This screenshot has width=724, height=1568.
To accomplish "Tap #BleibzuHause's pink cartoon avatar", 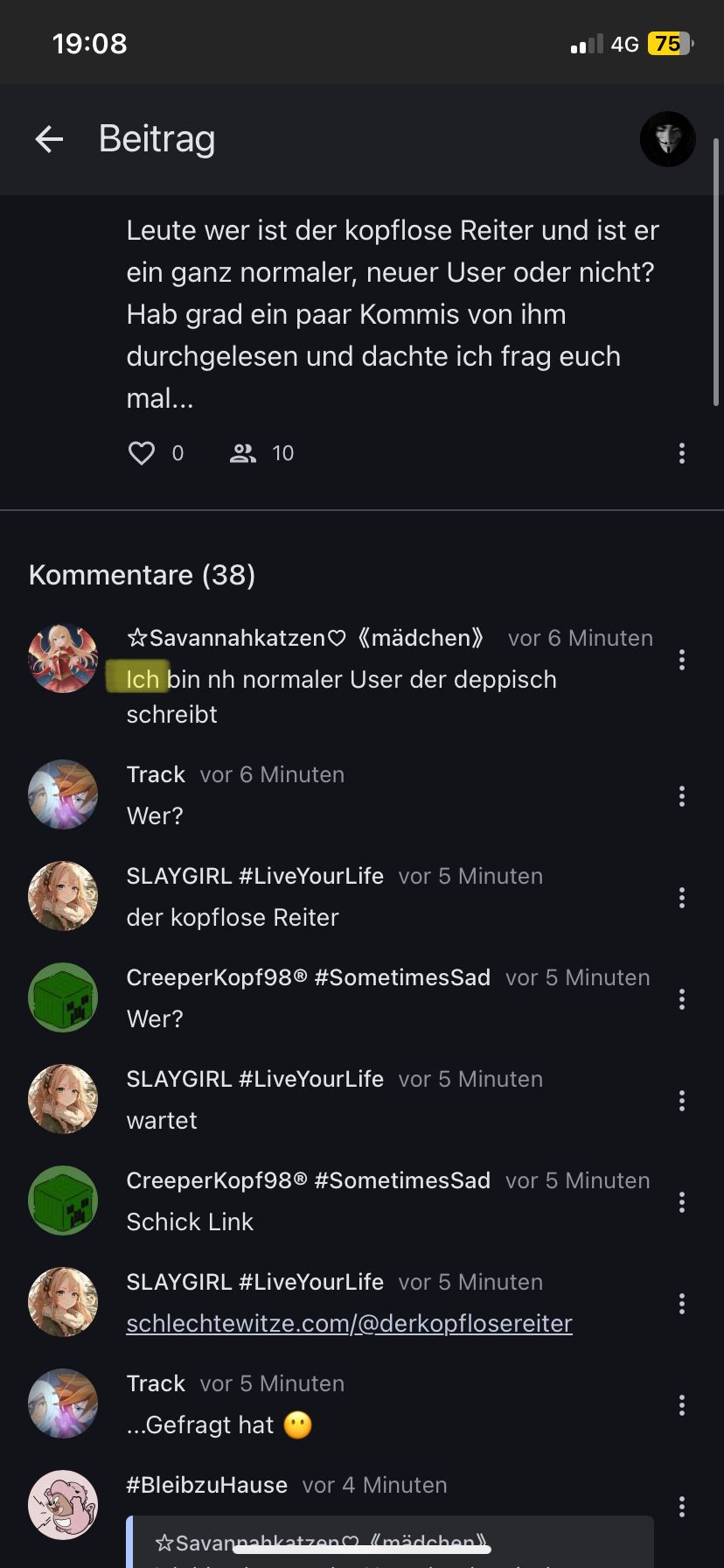I will point(63,1505).
